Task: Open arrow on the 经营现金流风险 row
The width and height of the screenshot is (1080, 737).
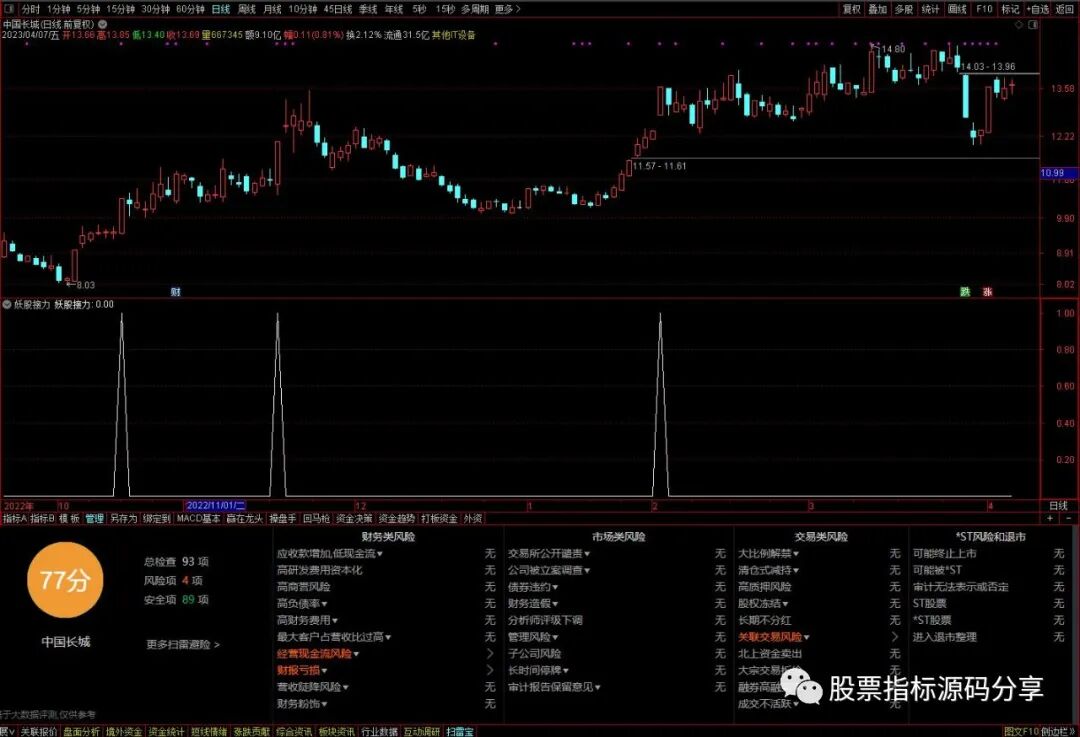Action: tap(490, 654)
